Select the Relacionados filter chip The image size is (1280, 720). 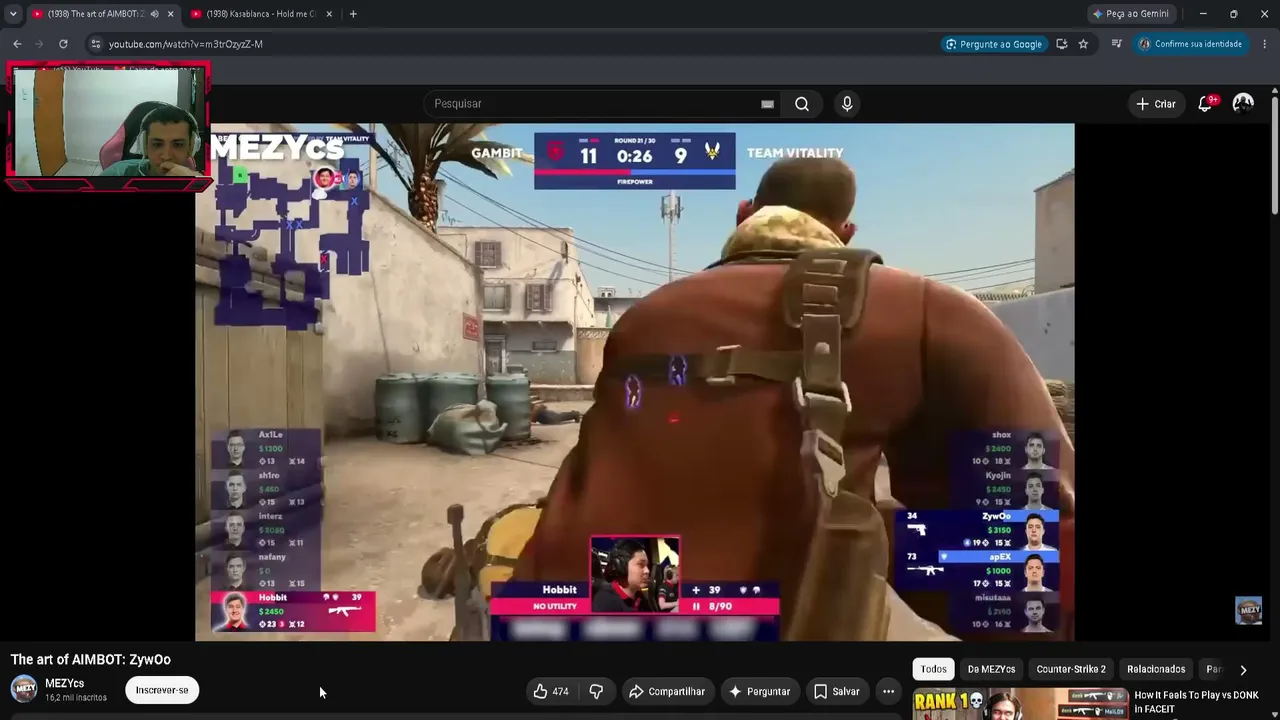[1156, 669]
